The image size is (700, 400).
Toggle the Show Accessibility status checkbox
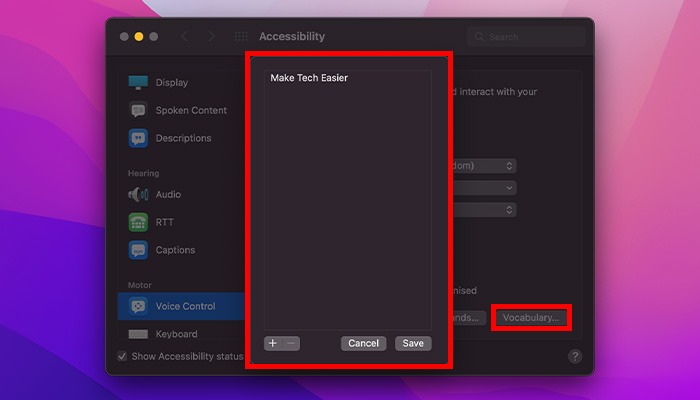pyautogui.click(x=122, y=356)
